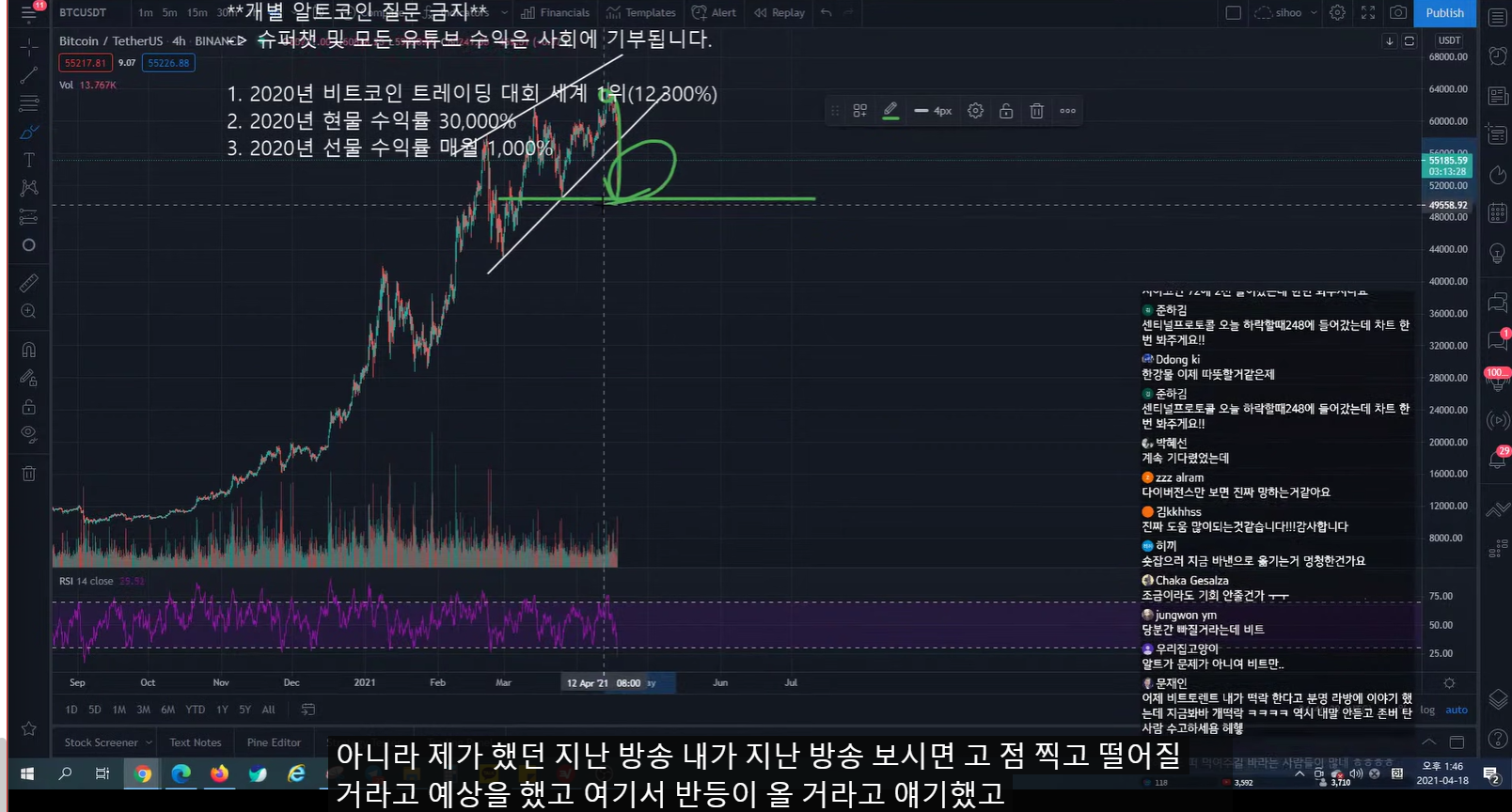Select the Text annotation tool
Image resolution: width=1512 pixels, height=812 pixels.
pos(29,160)
